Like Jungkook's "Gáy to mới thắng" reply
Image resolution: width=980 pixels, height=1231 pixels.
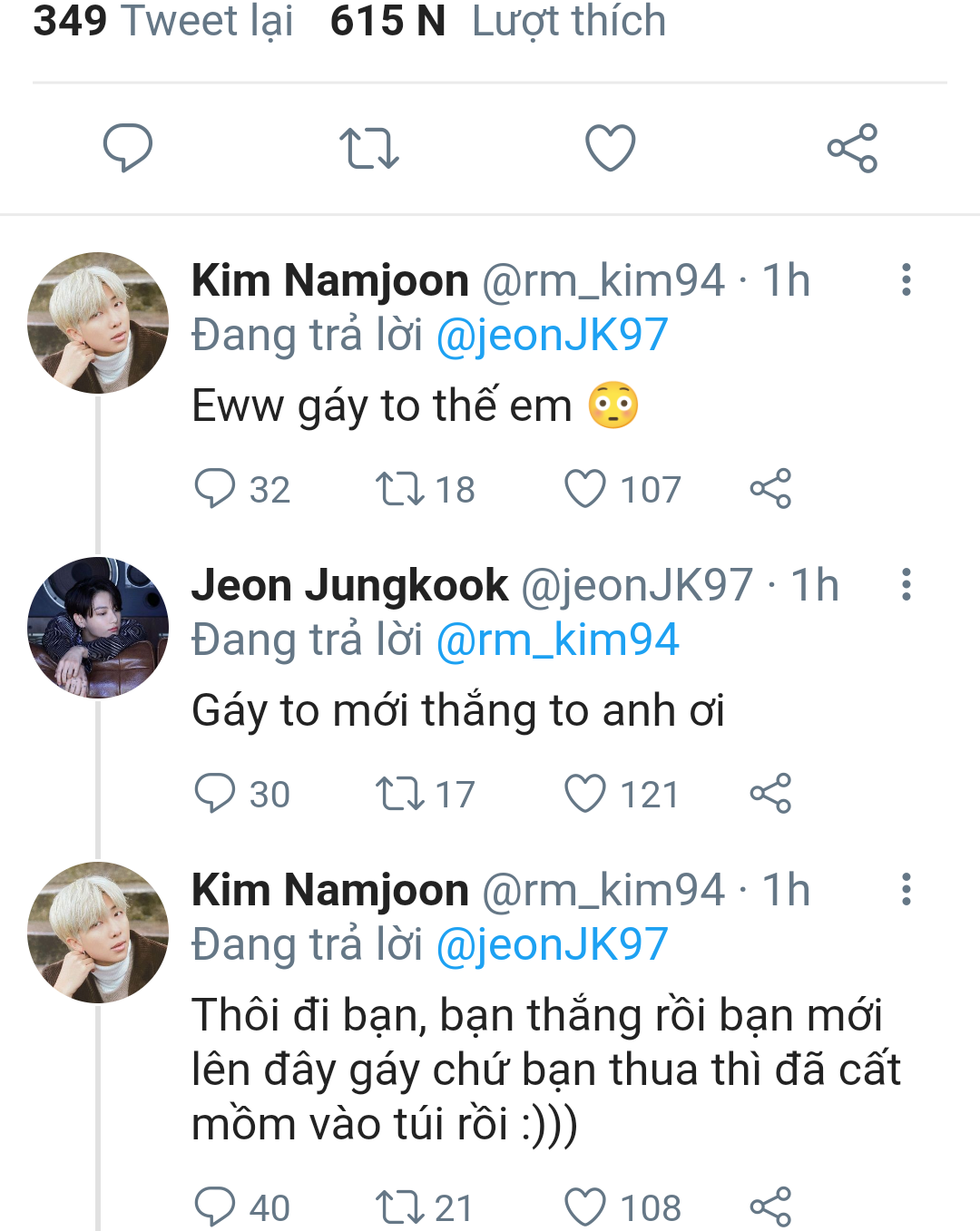coord(585,794)
